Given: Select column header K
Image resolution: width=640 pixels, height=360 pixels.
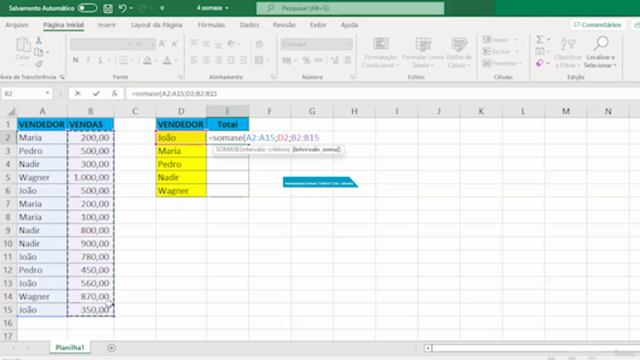Looking at the screenshot, I should (481, 111).
